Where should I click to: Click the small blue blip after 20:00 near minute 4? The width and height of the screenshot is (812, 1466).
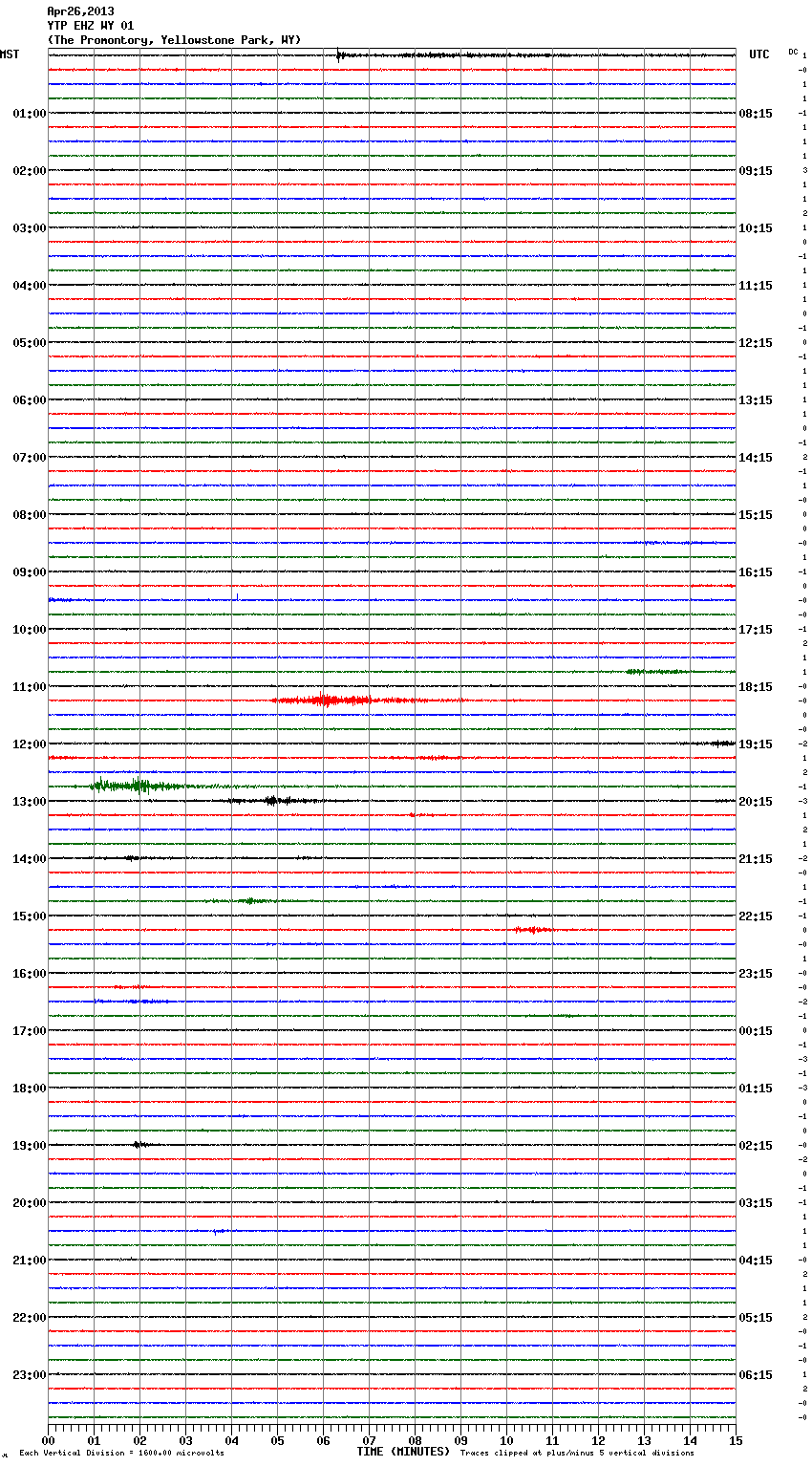pyautogui.click(x=219, y=1231)
